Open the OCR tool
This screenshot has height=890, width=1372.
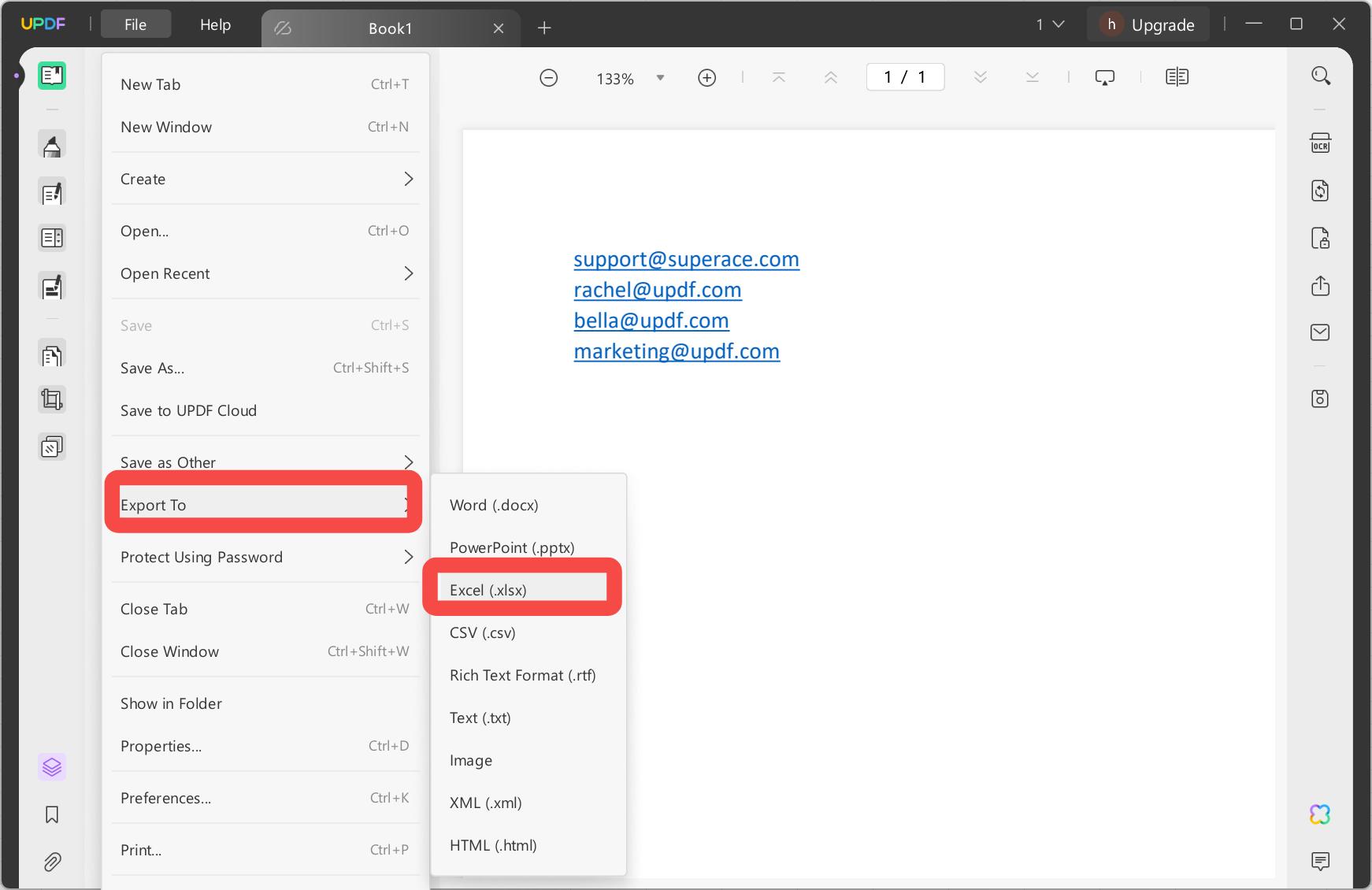[x=1322, y=143]
